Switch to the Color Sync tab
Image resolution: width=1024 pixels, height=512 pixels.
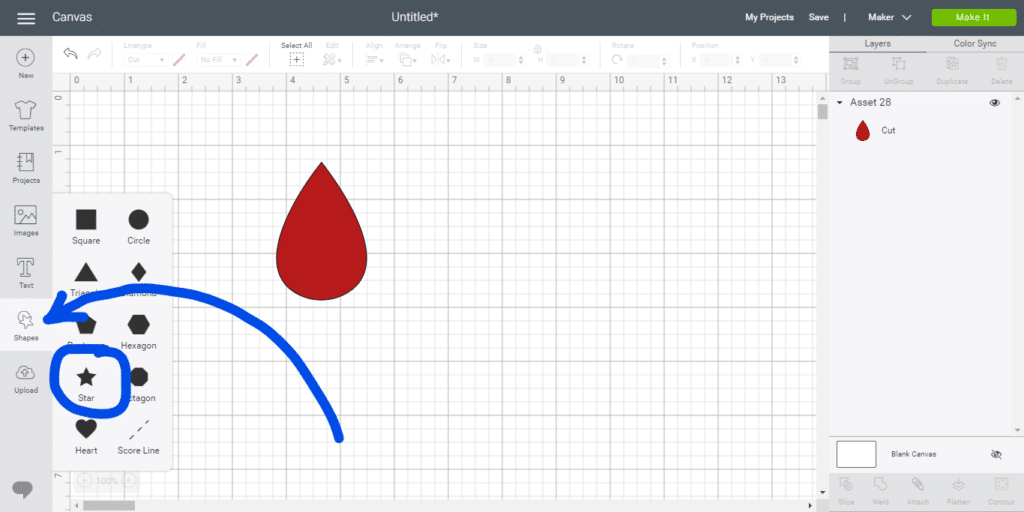[975, 44]
